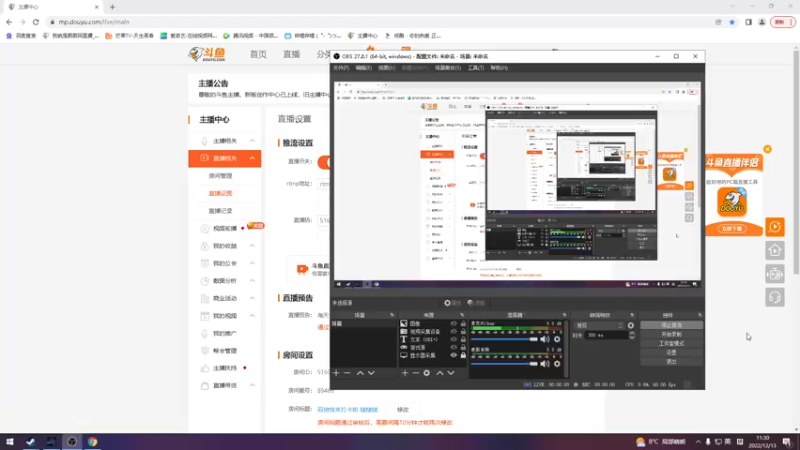800x450 pixels.
Task: Adjust the transition duration stepper arrows
Action: tap(632, 335)
